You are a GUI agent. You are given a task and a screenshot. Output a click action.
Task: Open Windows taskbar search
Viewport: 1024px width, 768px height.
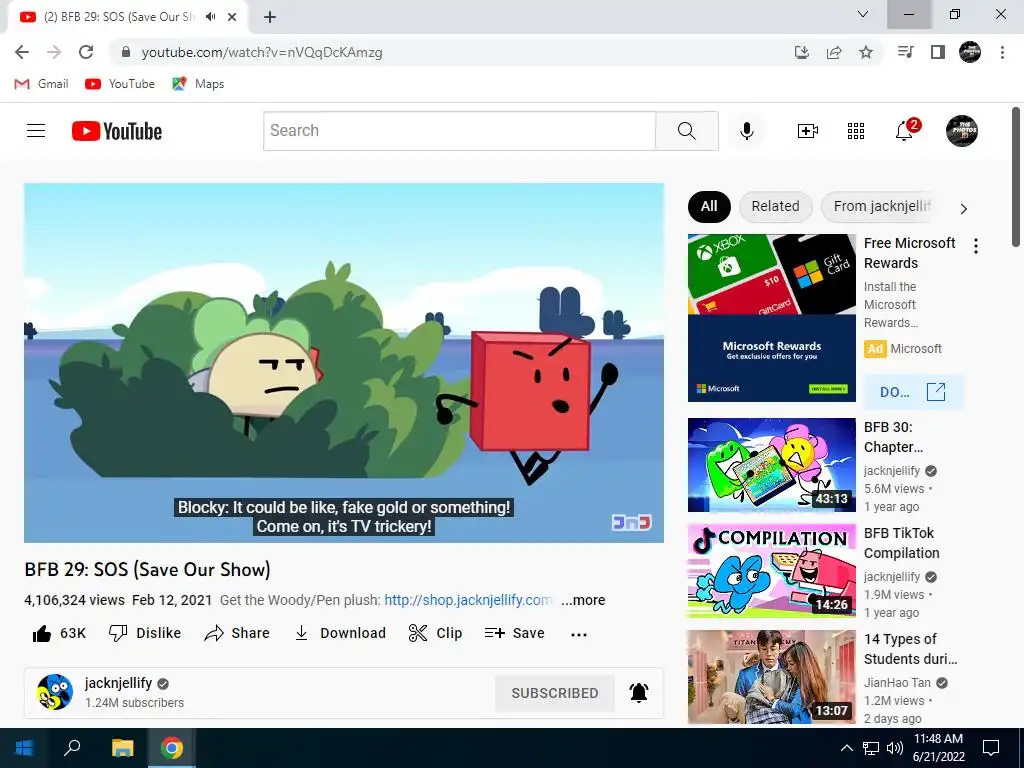tap(72, 748)
